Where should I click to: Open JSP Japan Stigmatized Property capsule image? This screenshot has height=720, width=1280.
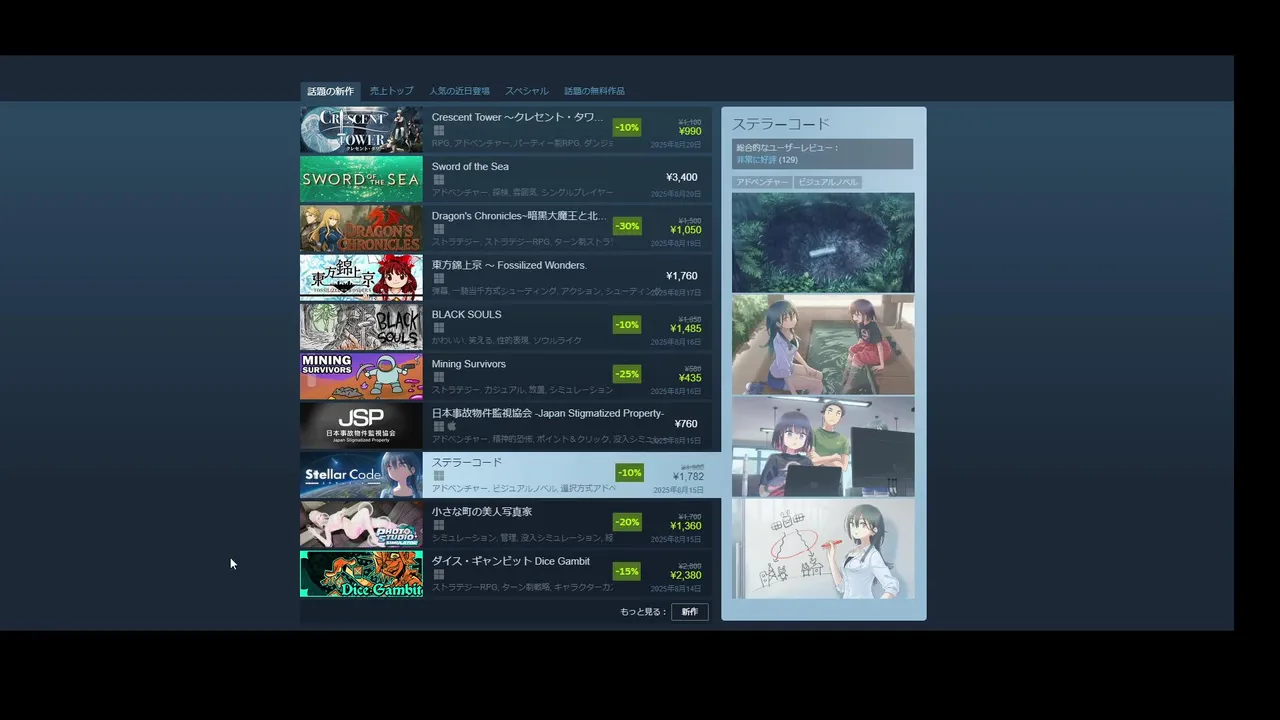(361, 425)
